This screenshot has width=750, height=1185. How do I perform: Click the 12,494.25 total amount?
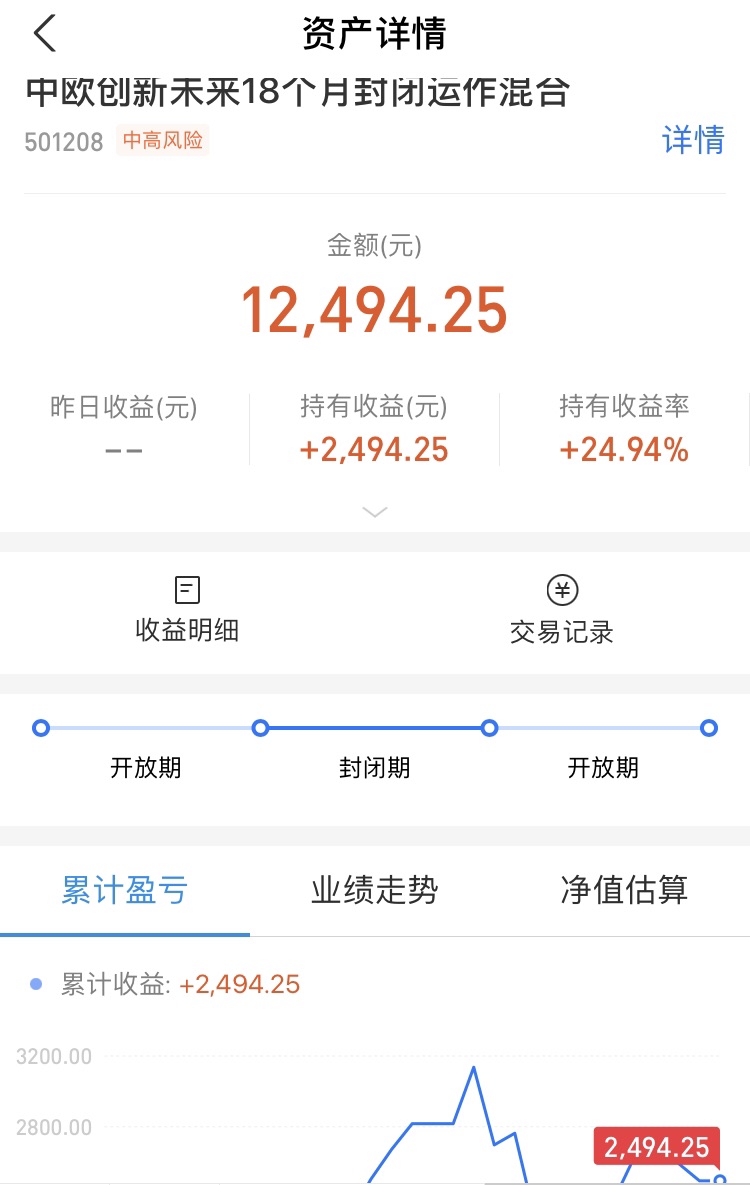(x=374, y=311)
